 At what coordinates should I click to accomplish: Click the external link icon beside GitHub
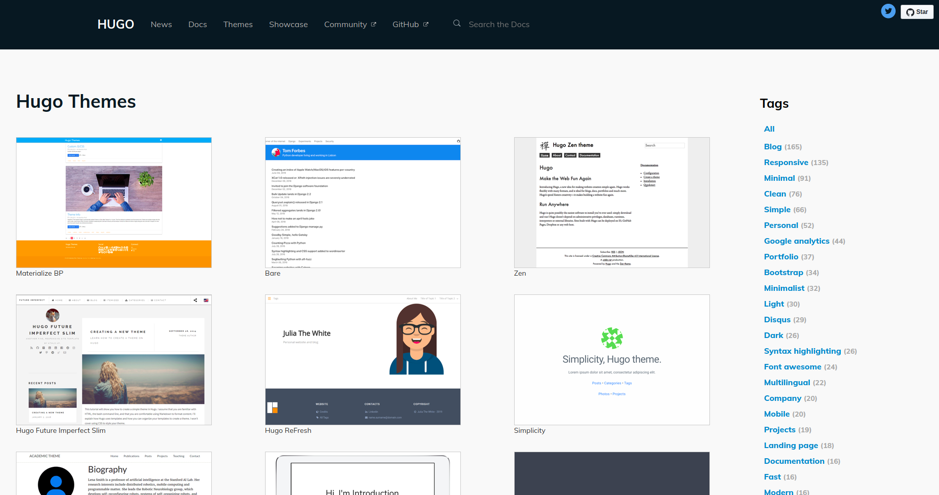(426, 25)
